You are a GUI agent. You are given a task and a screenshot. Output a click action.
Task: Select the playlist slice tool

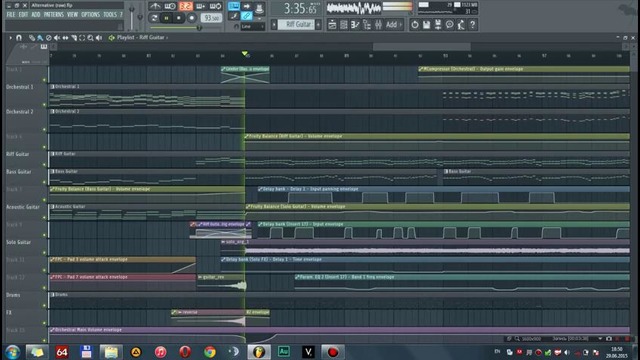(74, 38)
